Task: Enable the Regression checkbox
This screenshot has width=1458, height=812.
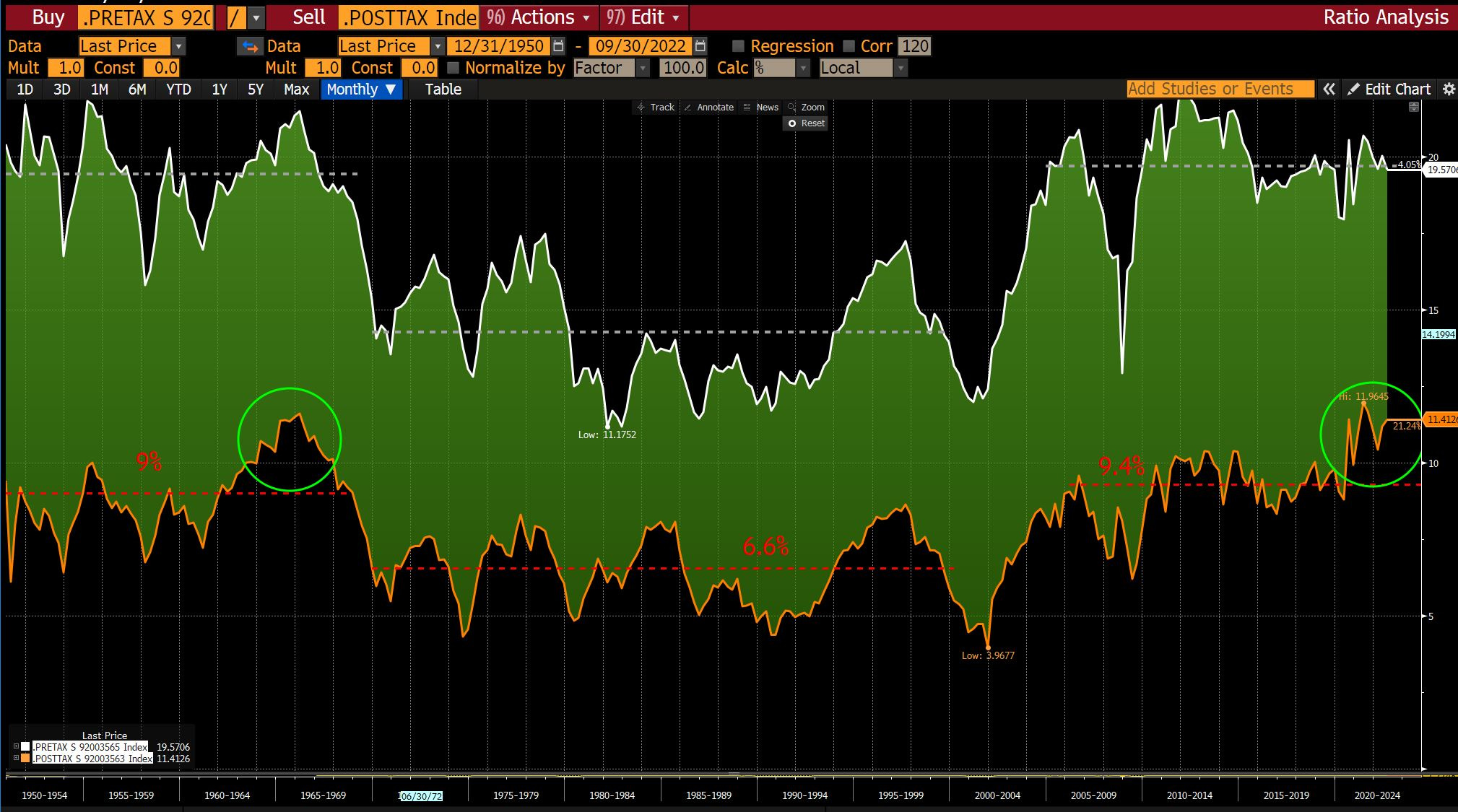Action: [x=738, y=46]
